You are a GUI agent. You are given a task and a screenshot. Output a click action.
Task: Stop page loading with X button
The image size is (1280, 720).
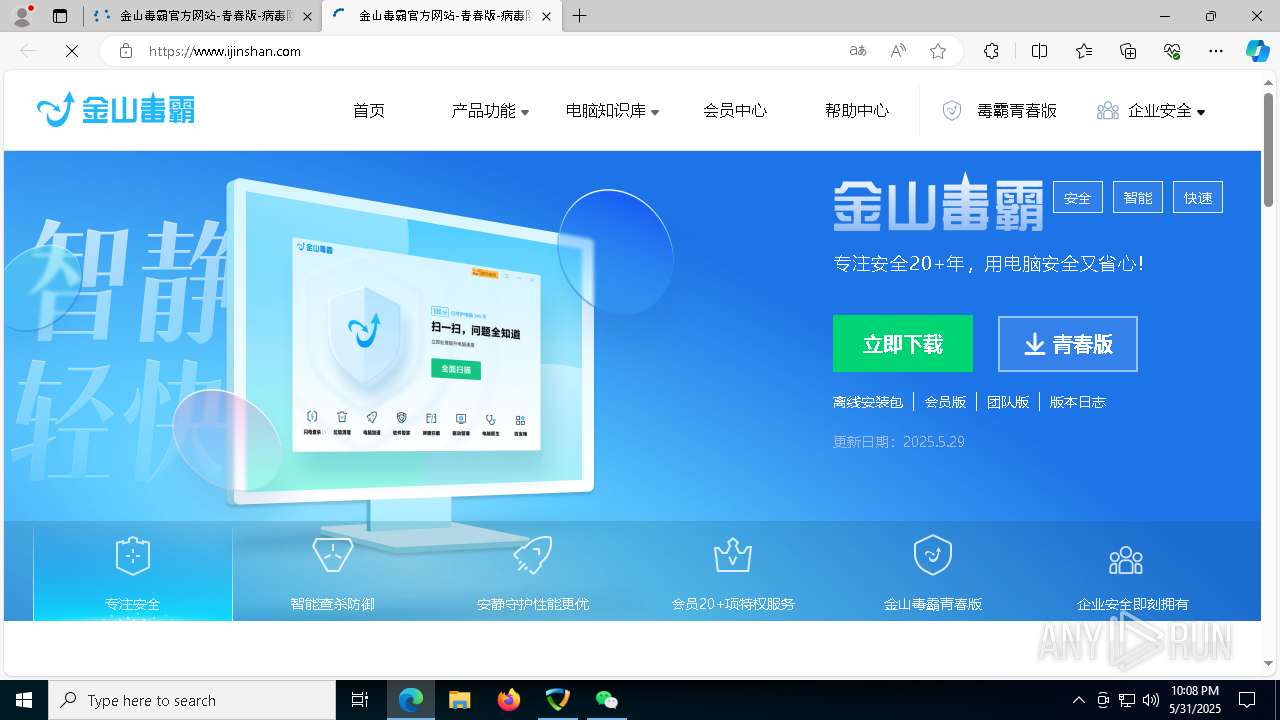pos(72,51)
